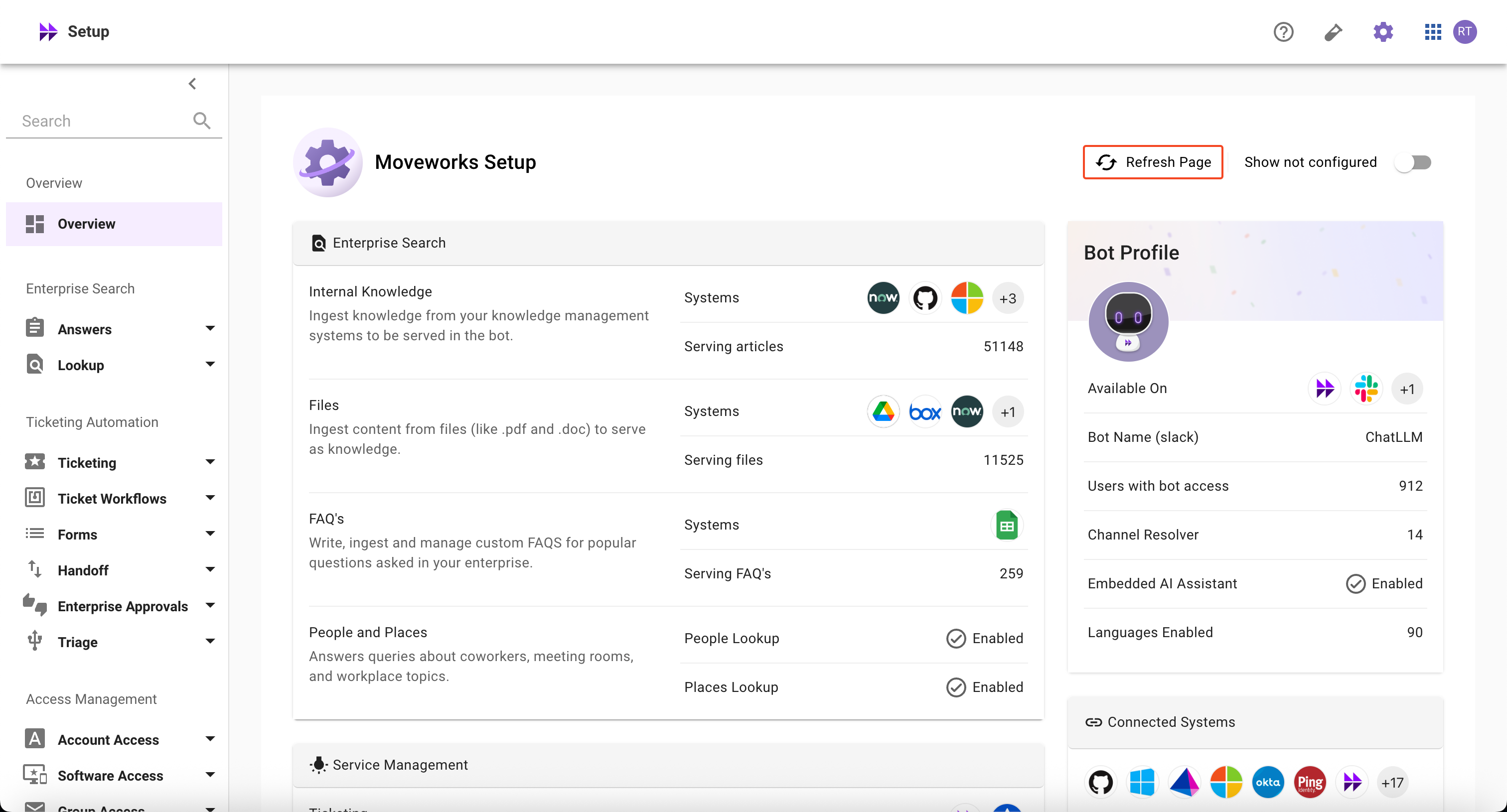
Task: Expand the Answers sidebar section
Action: (210, 328)
